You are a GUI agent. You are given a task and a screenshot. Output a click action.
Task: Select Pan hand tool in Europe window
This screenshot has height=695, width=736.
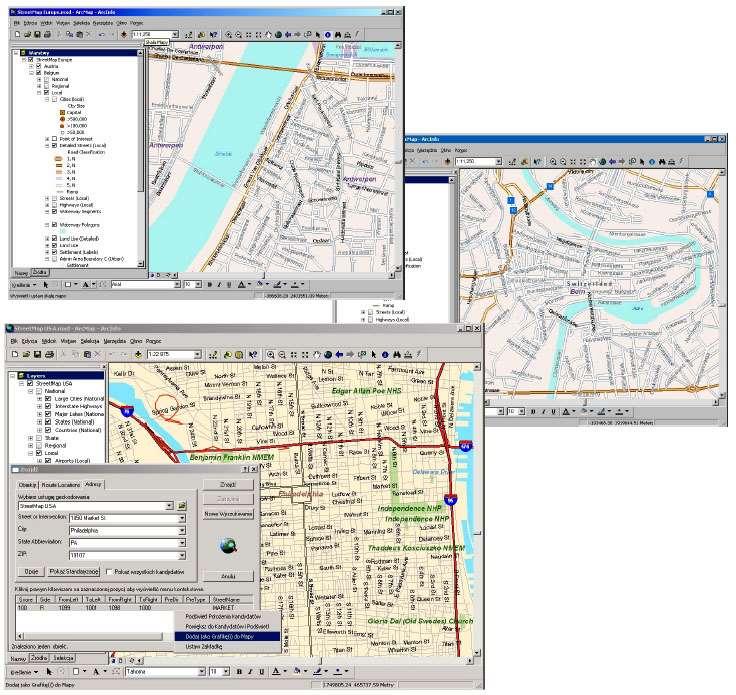click(268, 35)
